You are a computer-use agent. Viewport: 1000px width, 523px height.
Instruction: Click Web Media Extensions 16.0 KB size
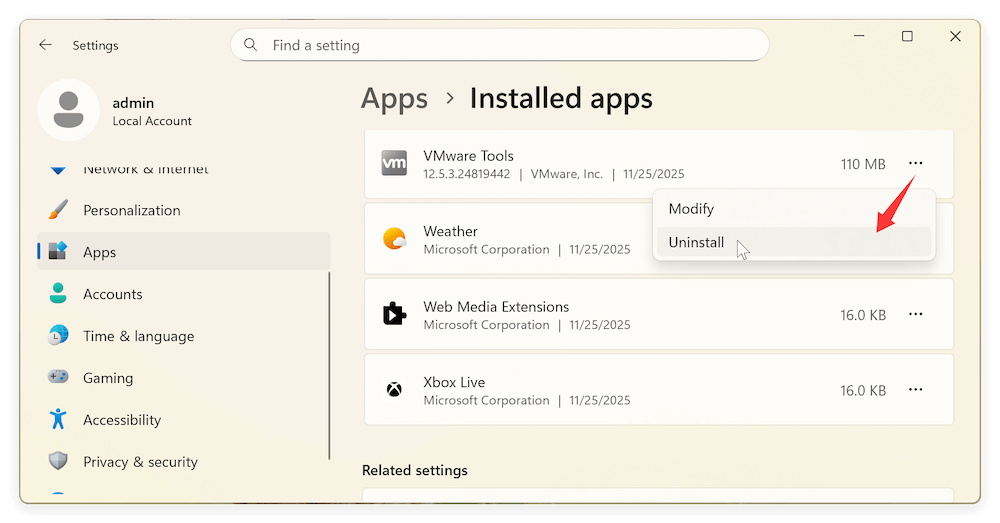point(863,315)
